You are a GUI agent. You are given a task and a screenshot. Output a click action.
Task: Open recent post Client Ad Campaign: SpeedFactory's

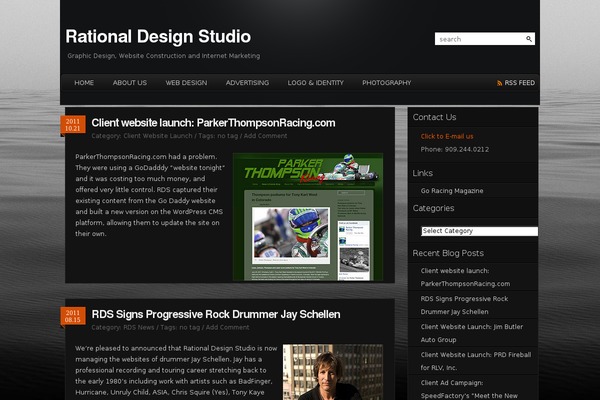(469, 389)
